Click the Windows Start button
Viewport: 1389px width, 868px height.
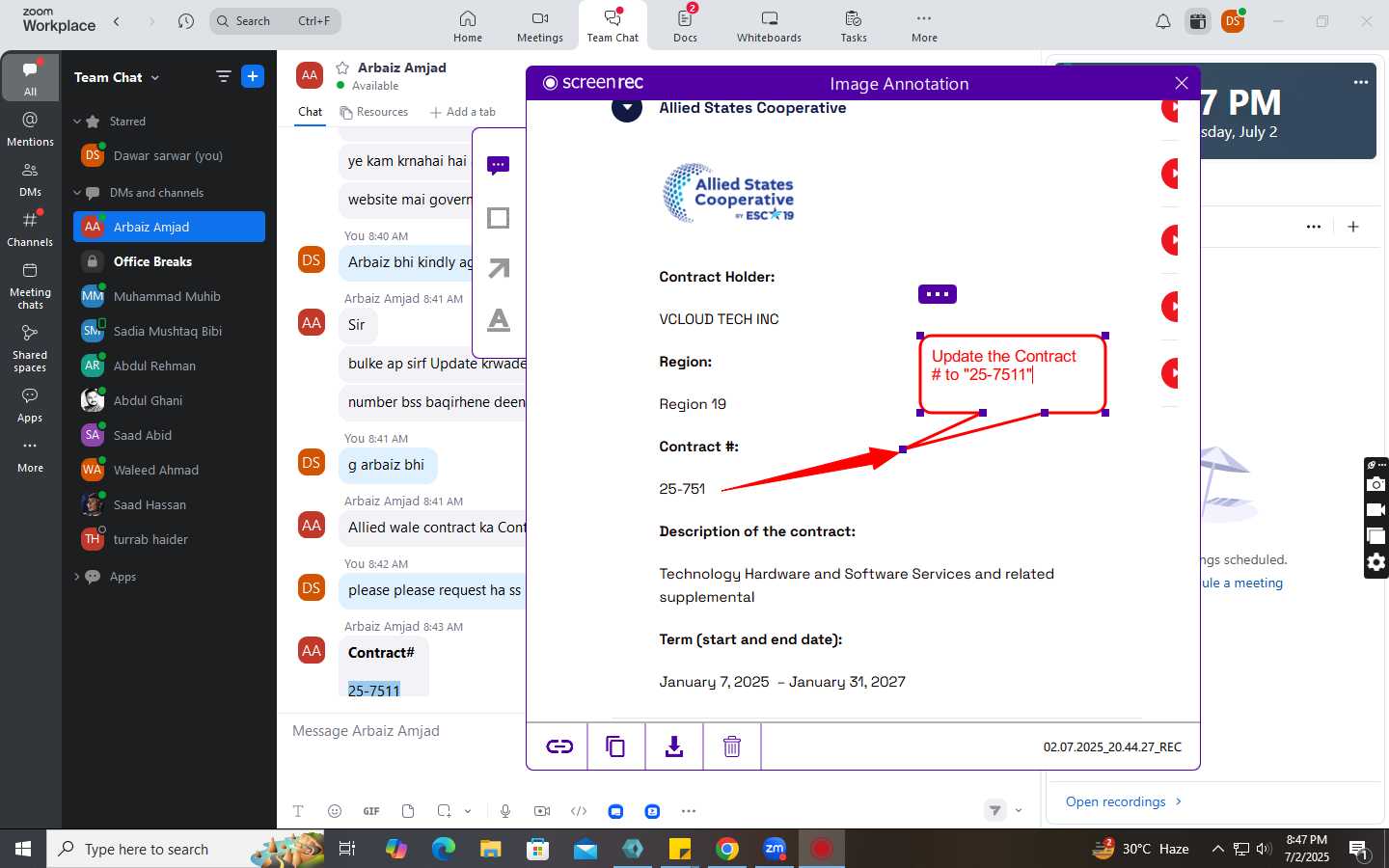pos(23,849)
